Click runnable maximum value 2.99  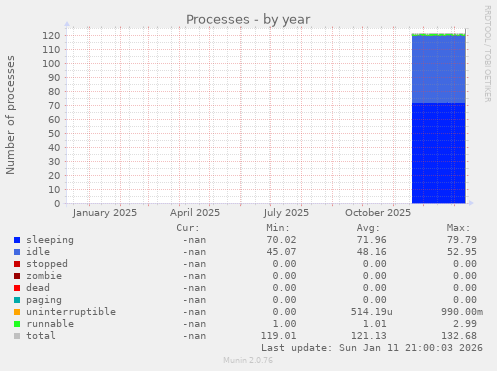point(465,324)
